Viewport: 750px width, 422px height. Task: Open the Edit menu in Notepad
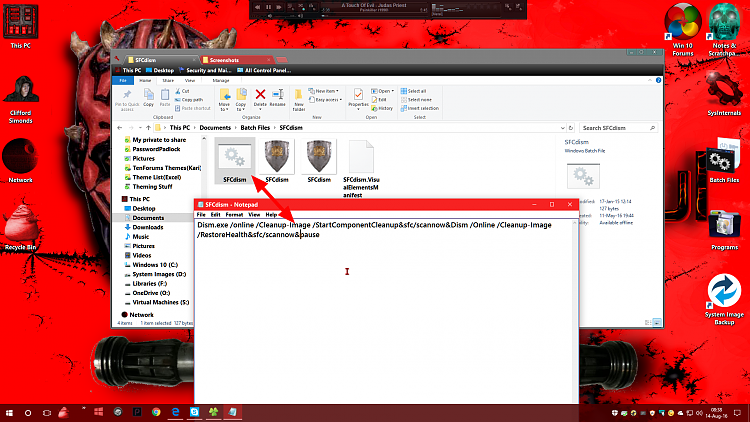tap(216, 215)
